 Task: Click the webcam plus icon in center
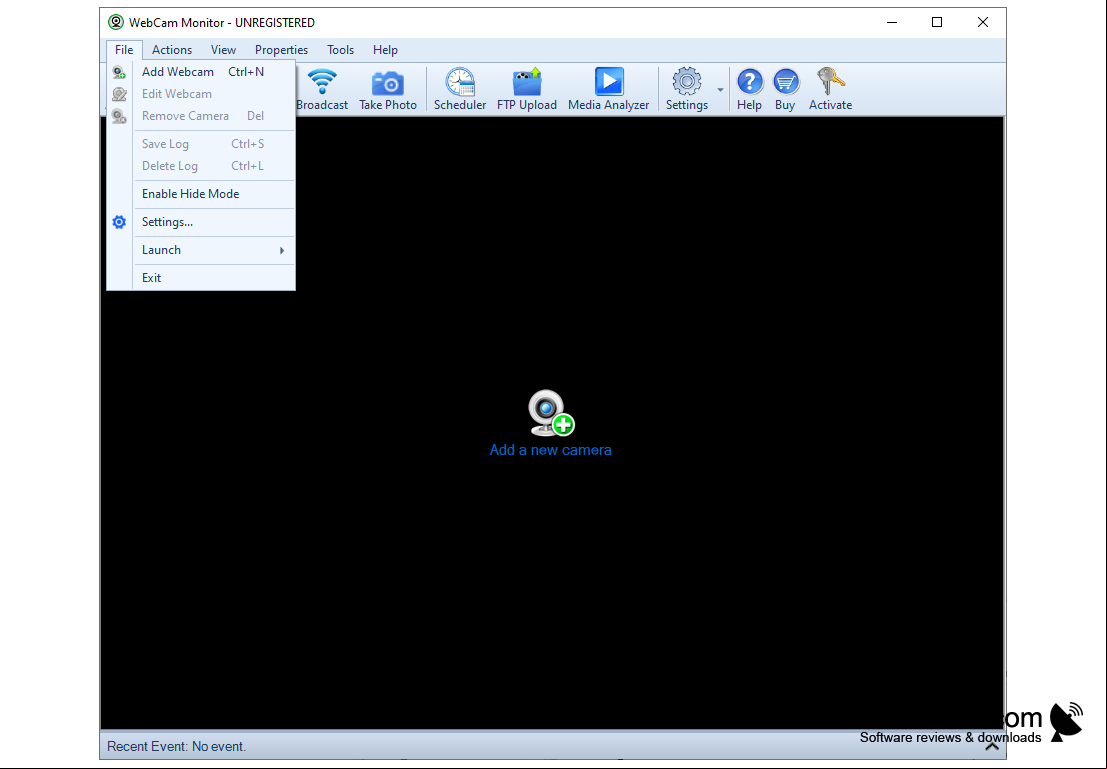pos(551,413)
